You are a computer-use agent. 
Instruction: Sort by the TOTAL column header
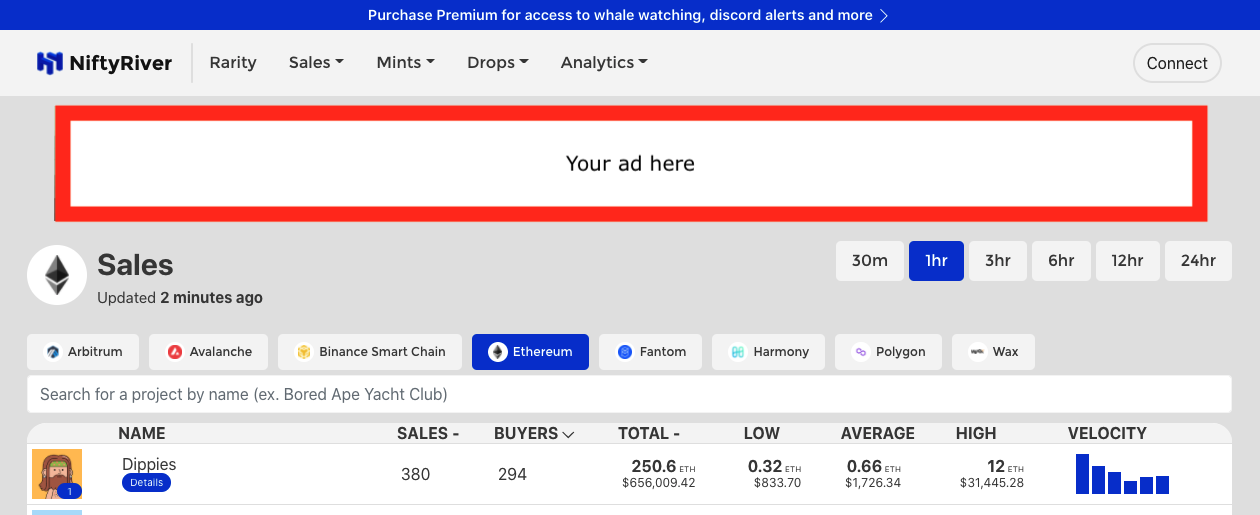(648, 434)
